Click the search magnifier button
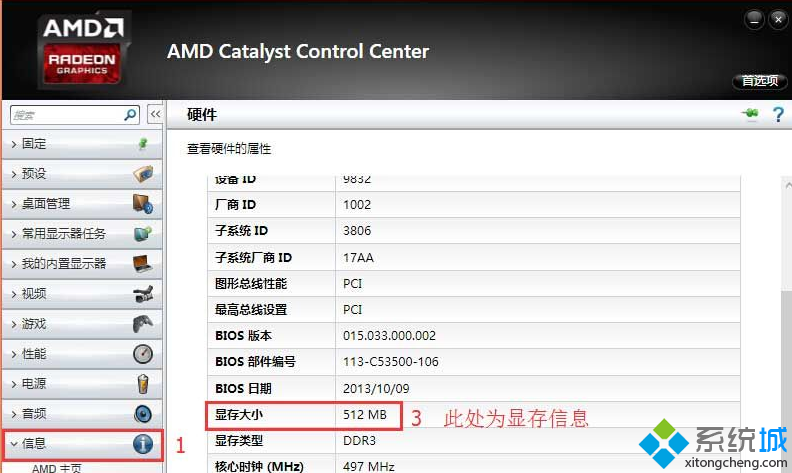This screenshot has height=473, width=792. tap(130, 115)
